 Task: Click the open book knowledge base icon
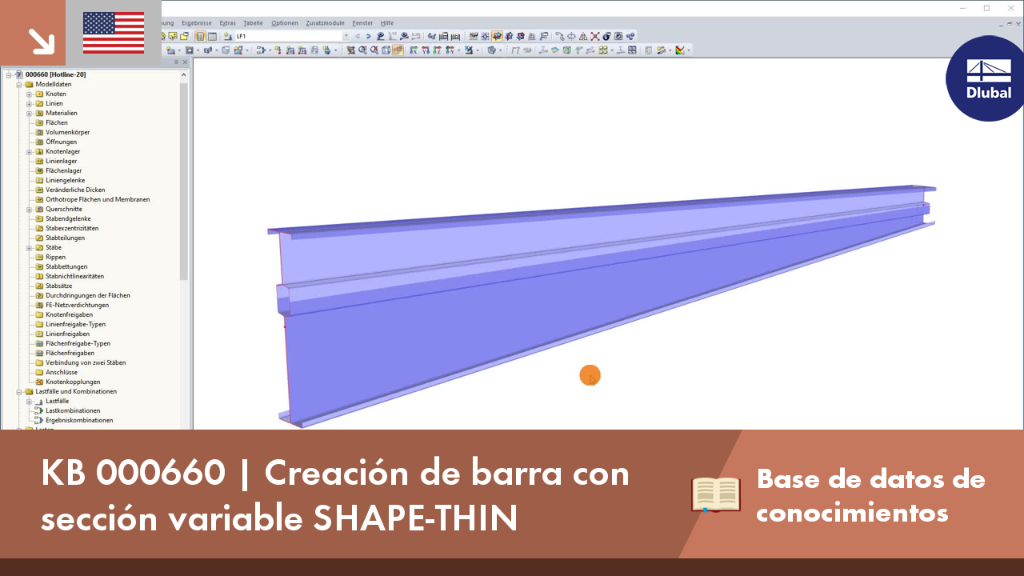(716, 494)
